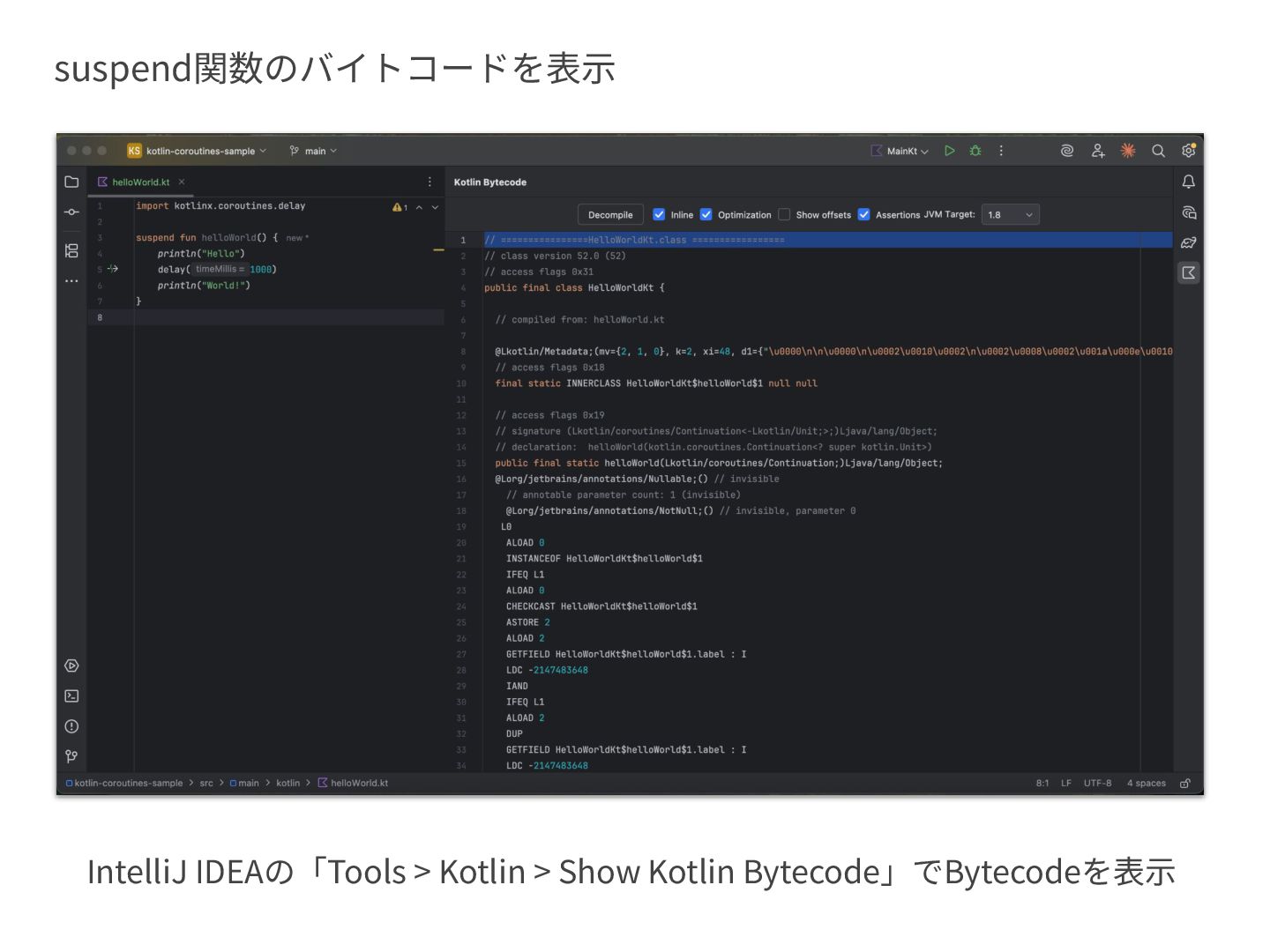1270x952 pixels.
Task: Open the Services tool window icon
Action: pyautogui.click(x=71, y=666)
